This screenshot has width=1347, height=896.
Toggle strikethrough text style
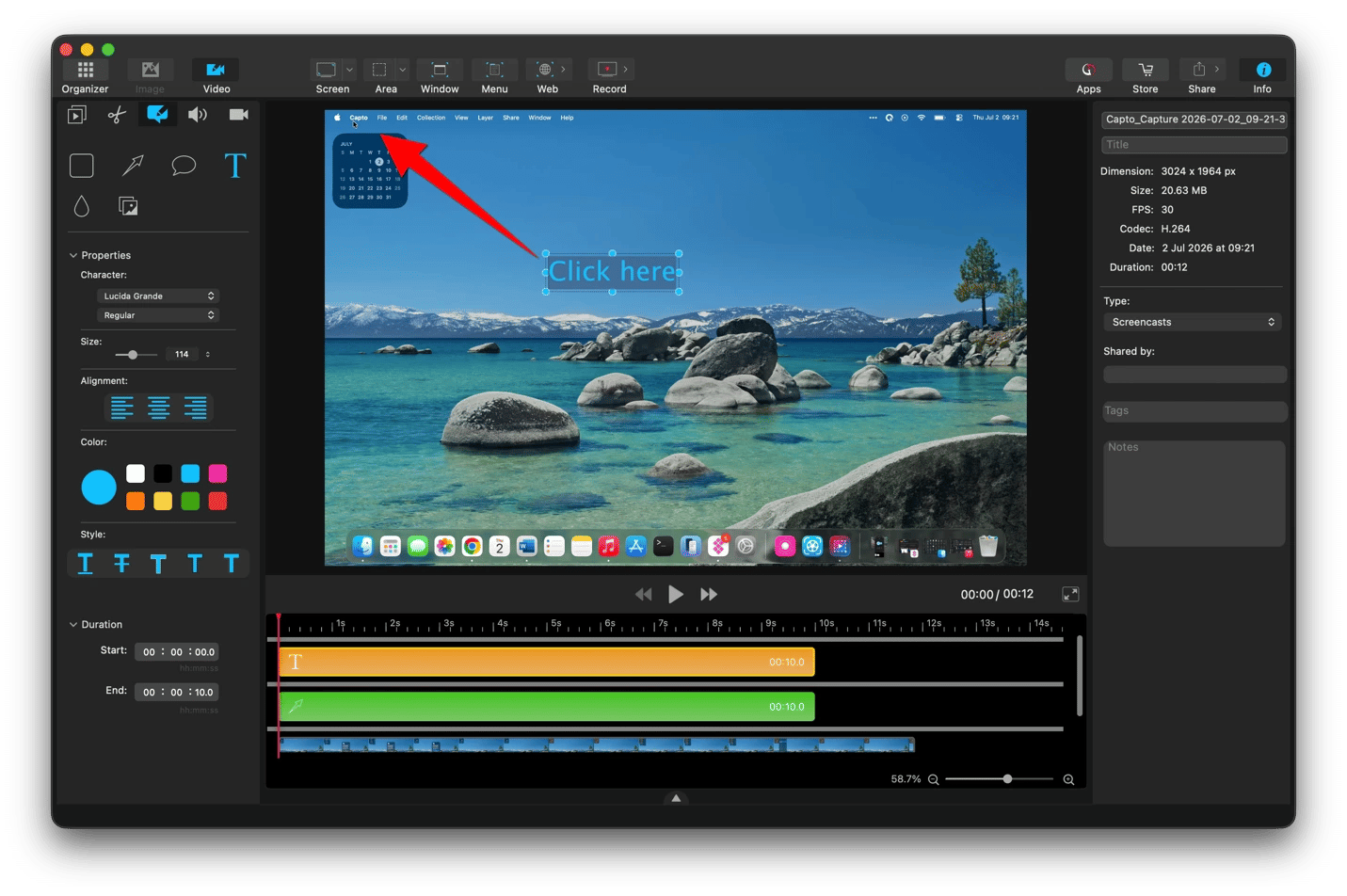tap(121, 563)
